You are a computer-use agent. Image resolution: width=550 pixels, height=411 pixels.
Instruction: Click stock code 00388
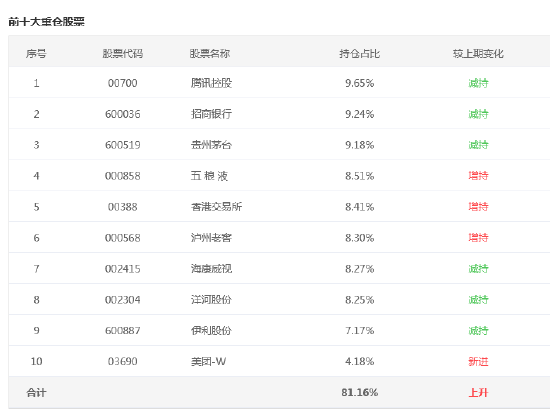tap(122, 207)
